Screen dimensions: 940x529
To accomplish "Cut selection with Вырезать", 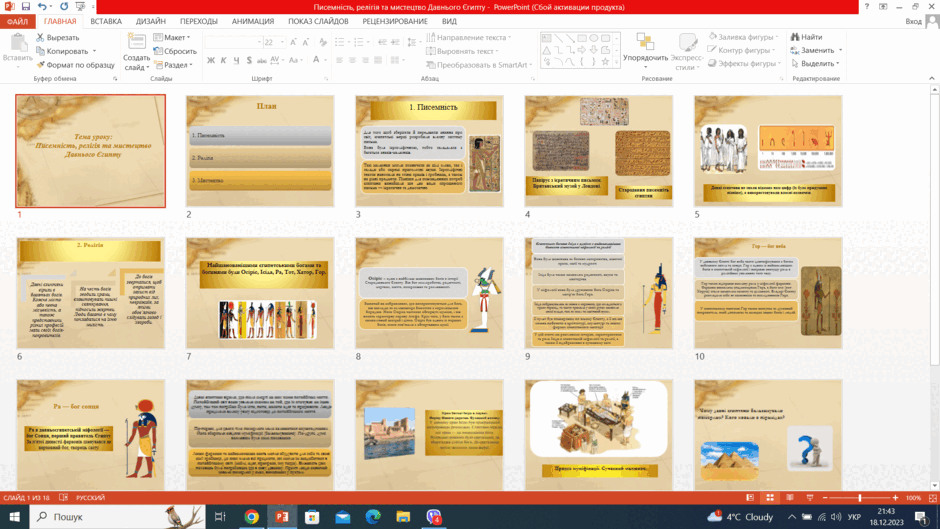I will coord(58,37).
